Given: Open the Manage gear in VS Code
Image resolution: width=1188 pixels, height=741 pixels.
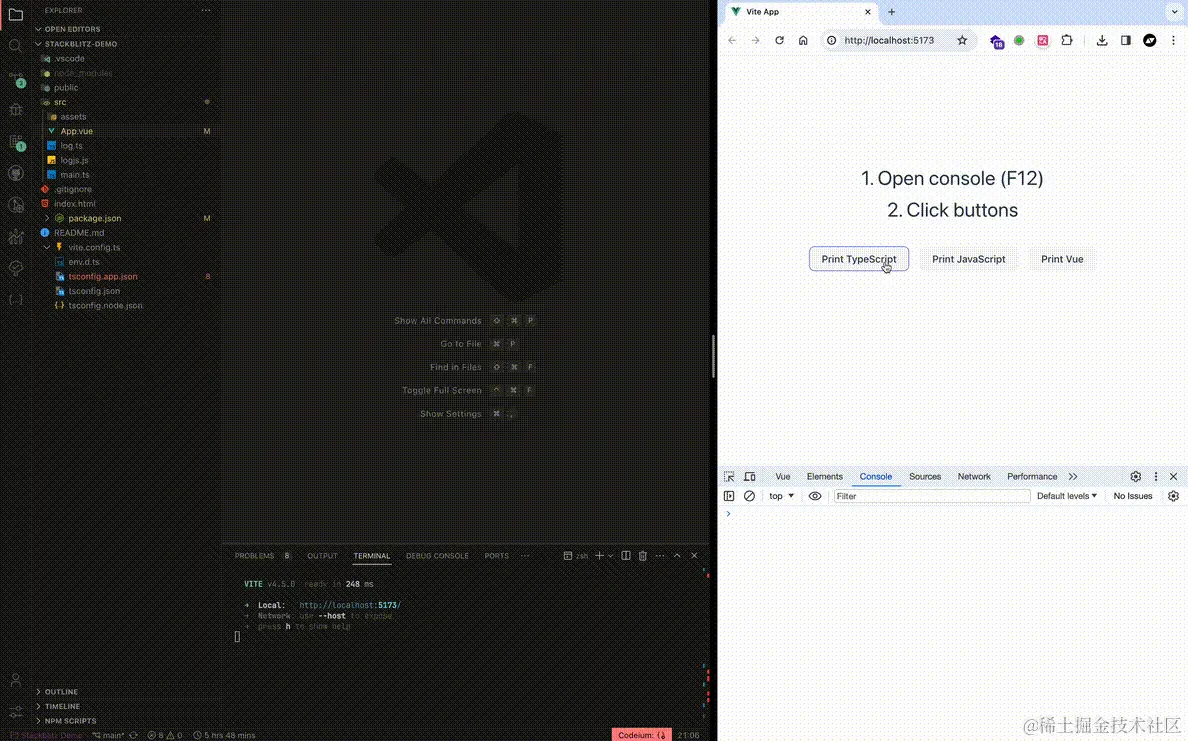Looking at the screenshot, I should (x=15, y=712).
